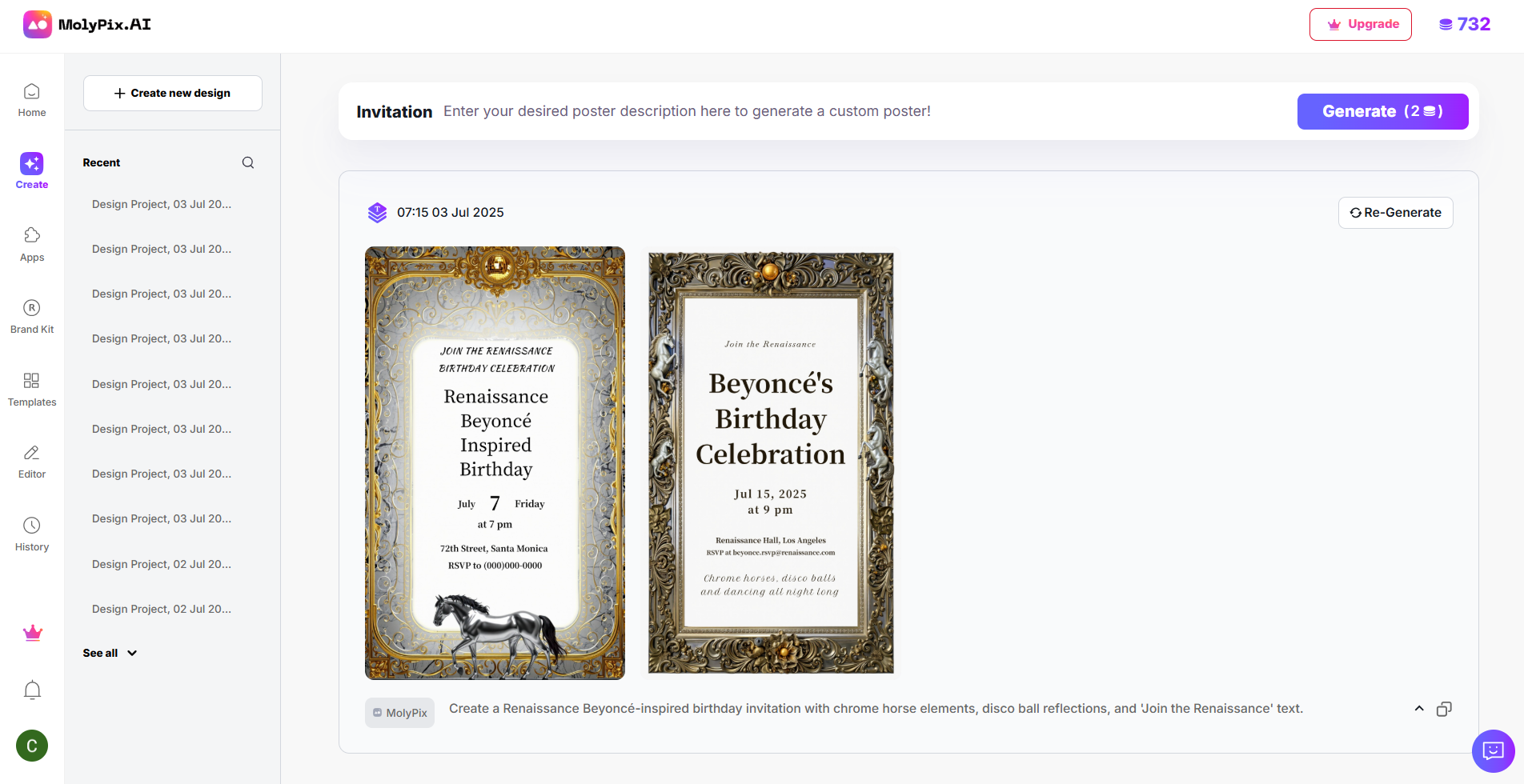This screenshot has width=1524, height=784.
Task: Click the Re-Generate button
Action: click(x=1396, y=213)
